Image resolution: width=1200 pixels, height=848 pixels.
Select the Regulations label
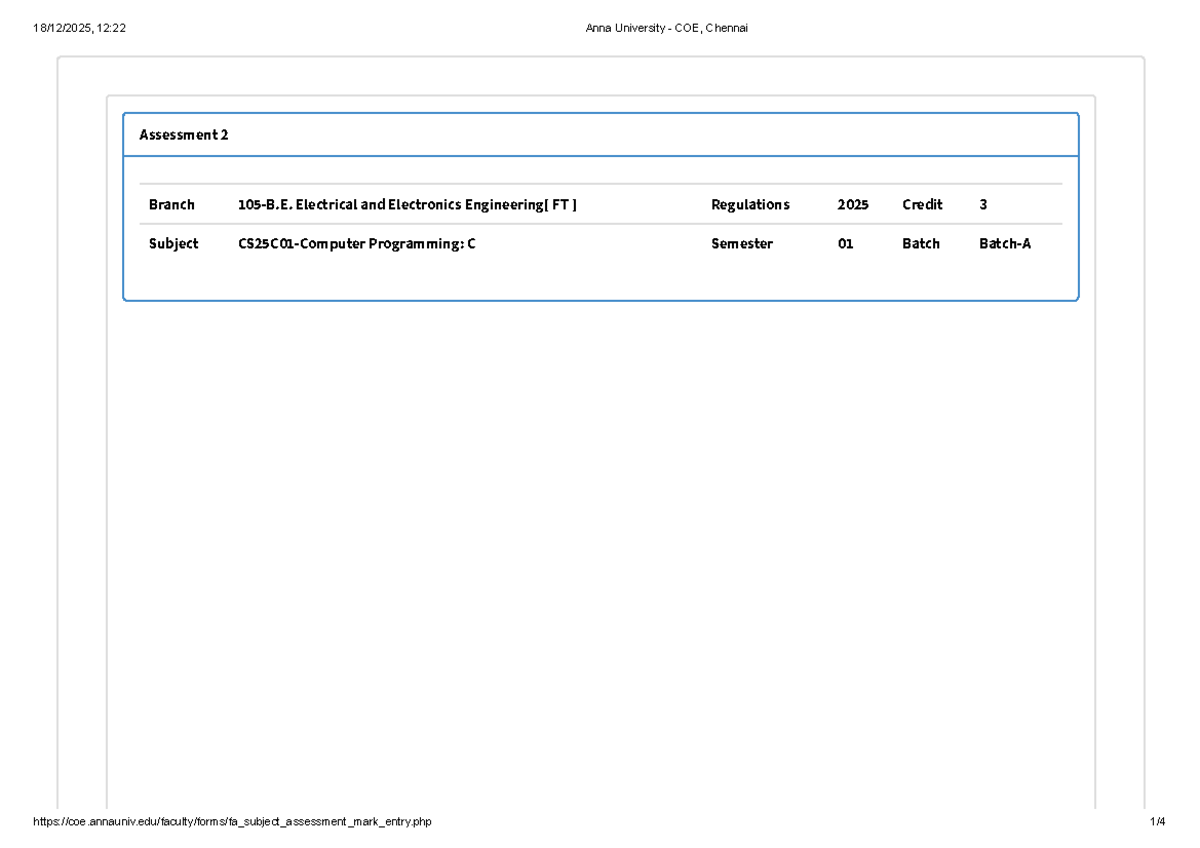(750, 205)
